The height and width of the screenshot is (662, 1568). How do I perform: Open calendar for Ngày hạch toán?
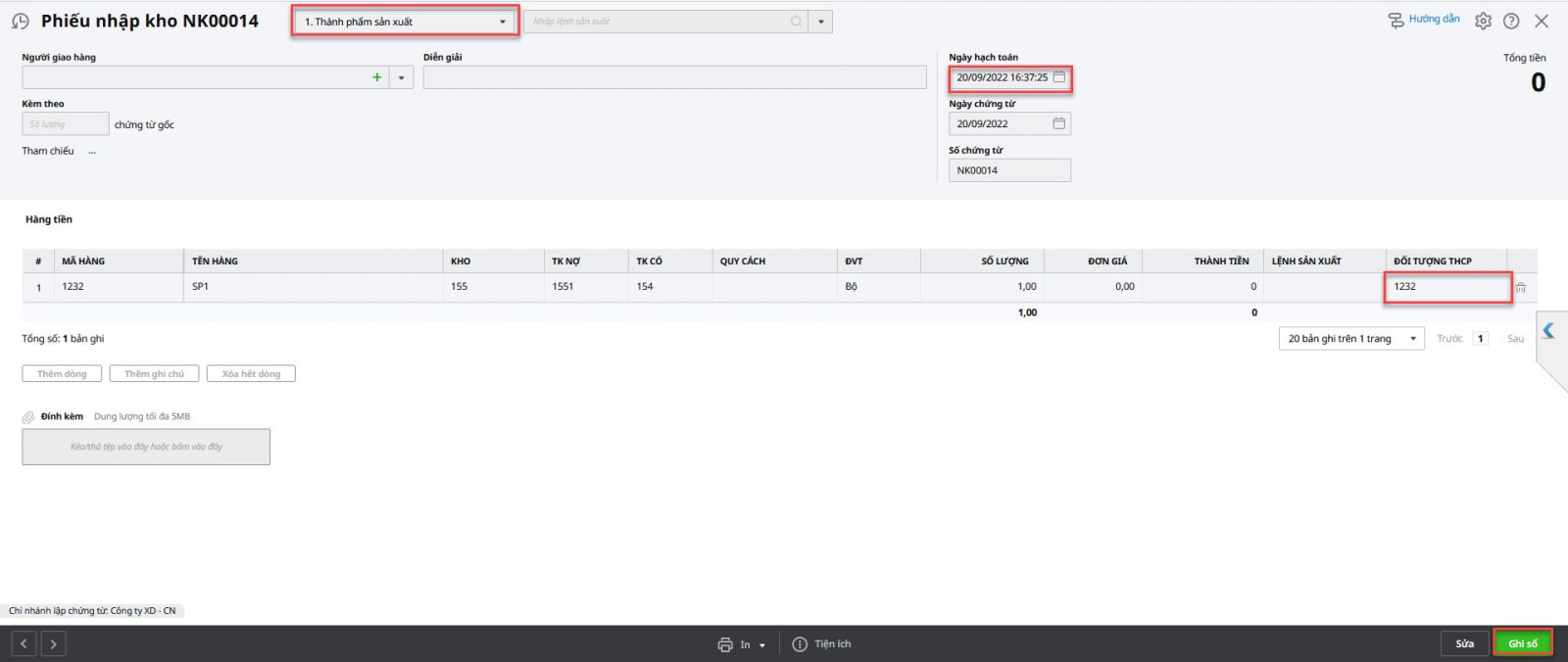pos(1058,77)
